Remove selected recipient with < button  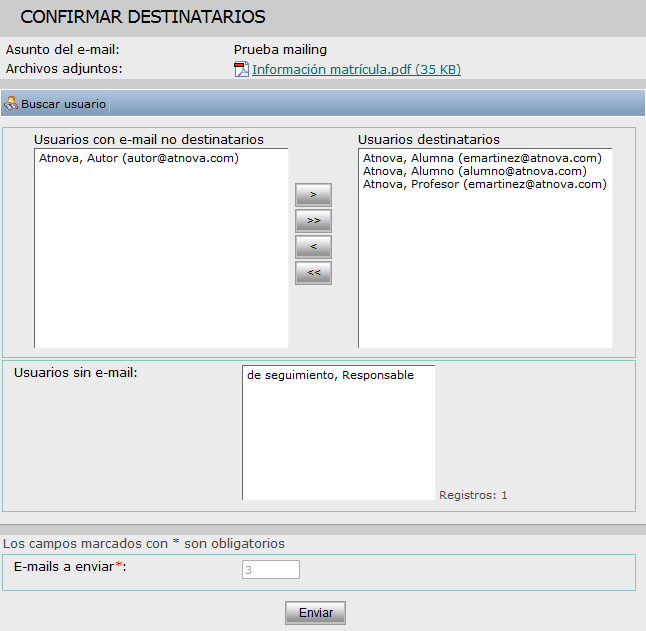coord(314,247)
